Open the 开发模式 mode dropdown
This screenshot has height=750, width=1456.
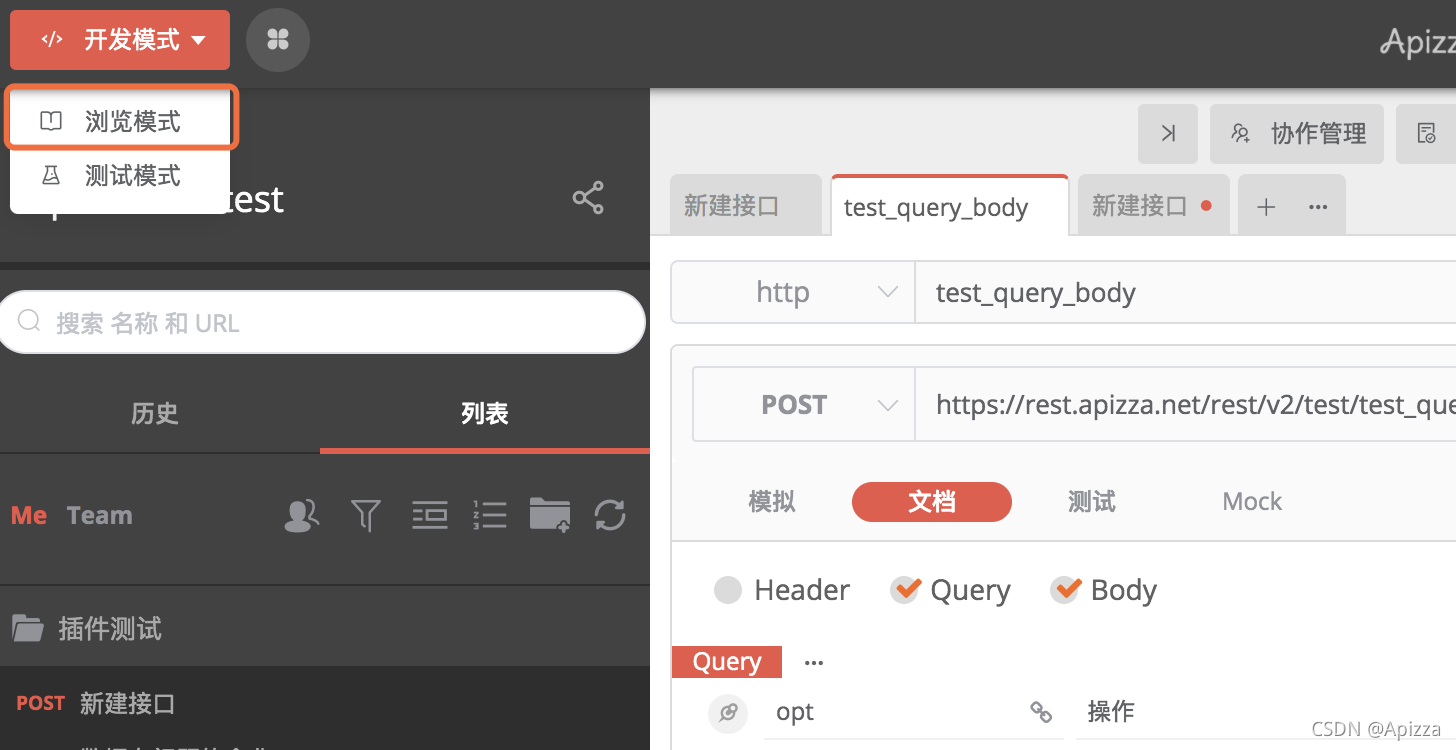[120, 40]
